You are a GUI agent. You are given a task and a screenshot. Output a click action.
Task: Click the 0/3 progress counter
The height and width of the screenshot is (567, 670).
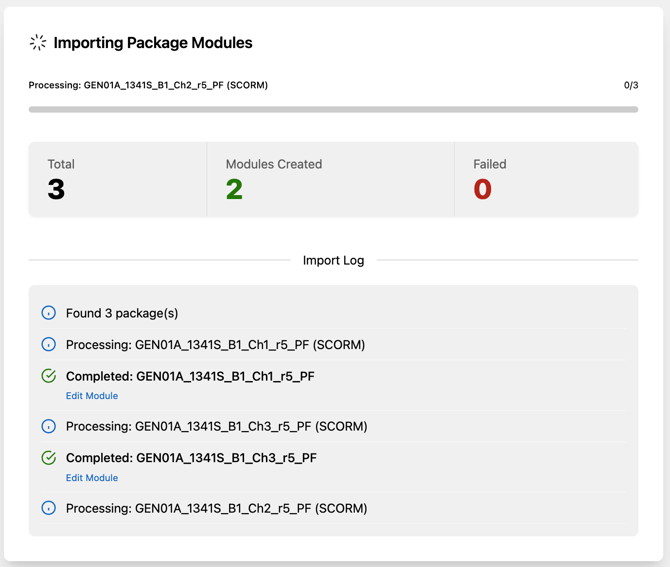tap(631, 85)
